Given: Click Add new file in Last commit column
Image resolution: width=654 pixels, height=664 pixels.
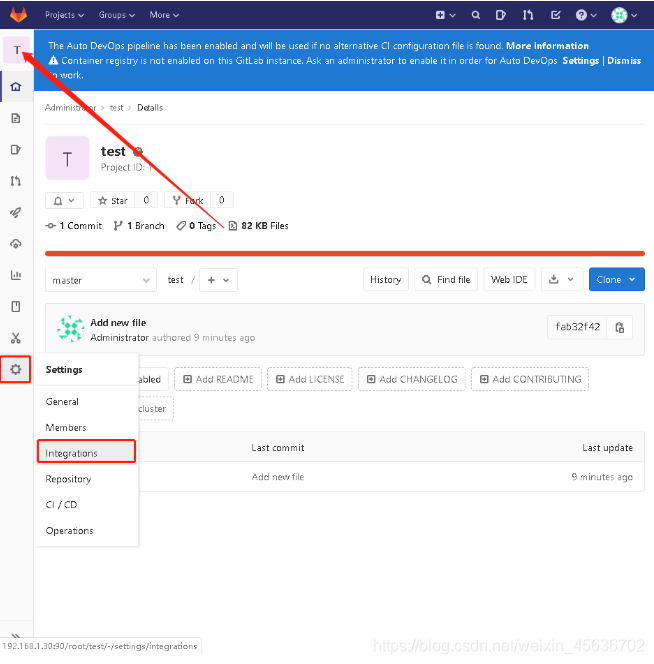Looking at the screenshot, I should point(278,477).
